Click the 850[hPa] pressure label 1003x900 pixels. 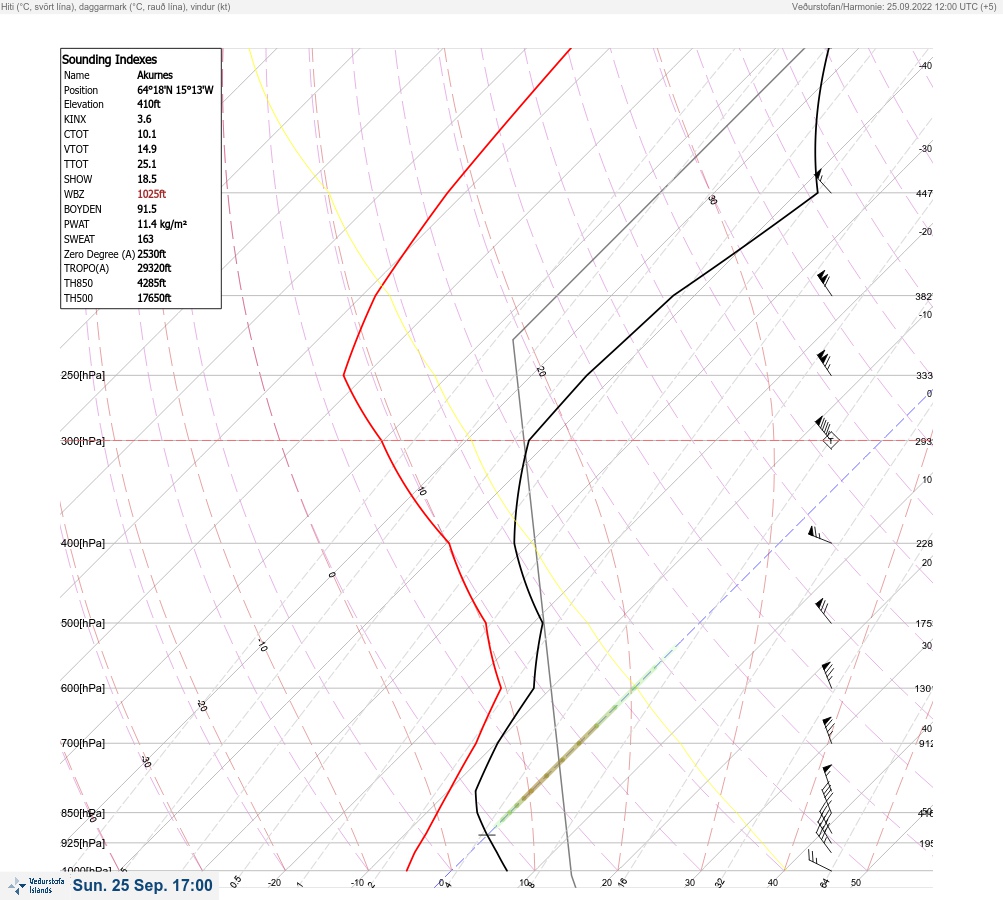[x=83, y=813]
